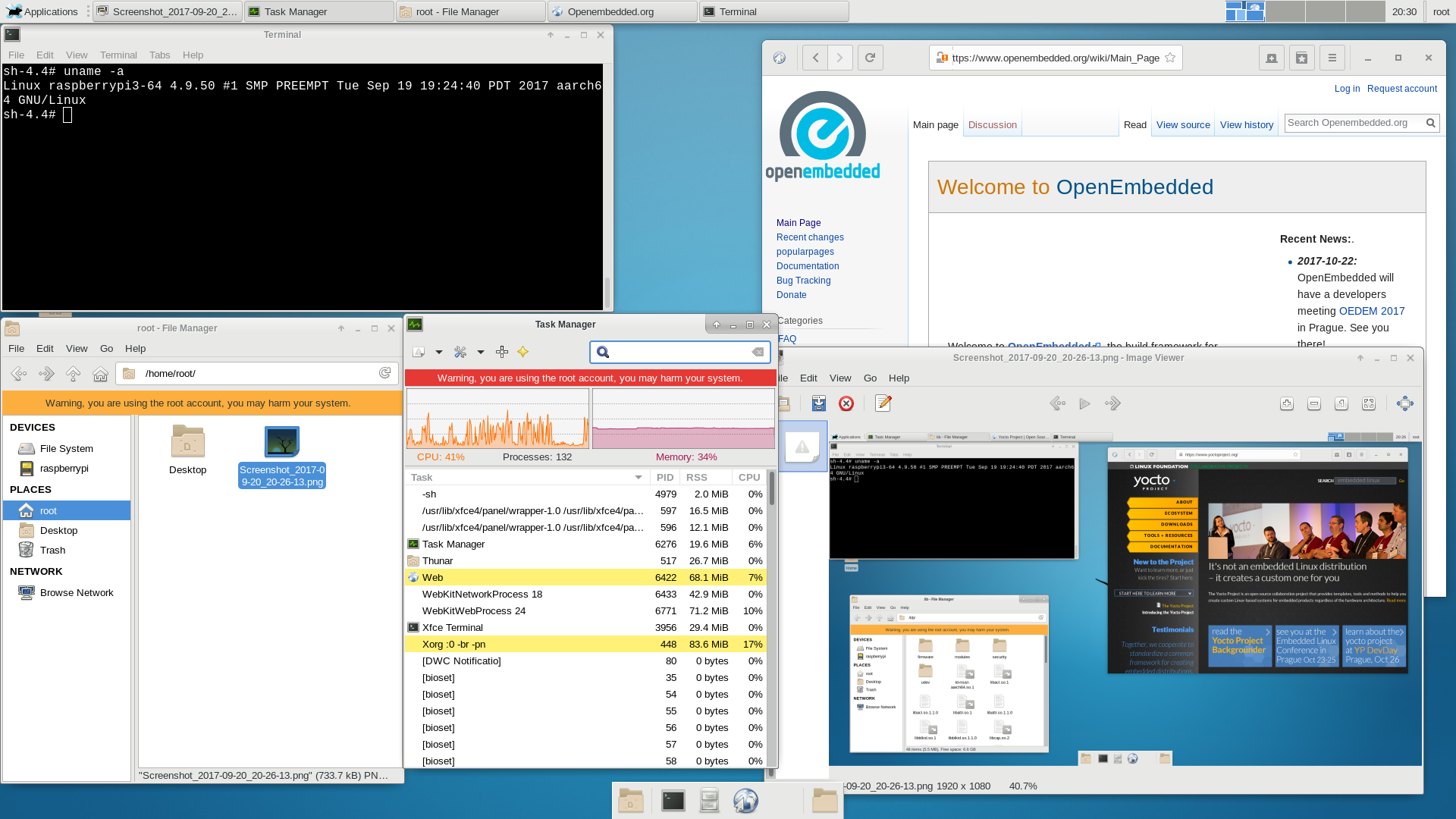
Task: Go to parent folder in File Manager
Action: (74, 373)
